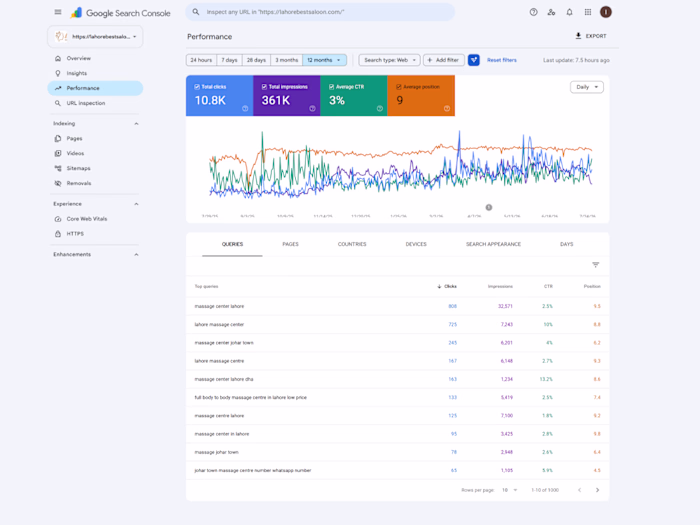Click the "massage johar town" query row
The height and width of the screenshot is (525, 700).
397,452
